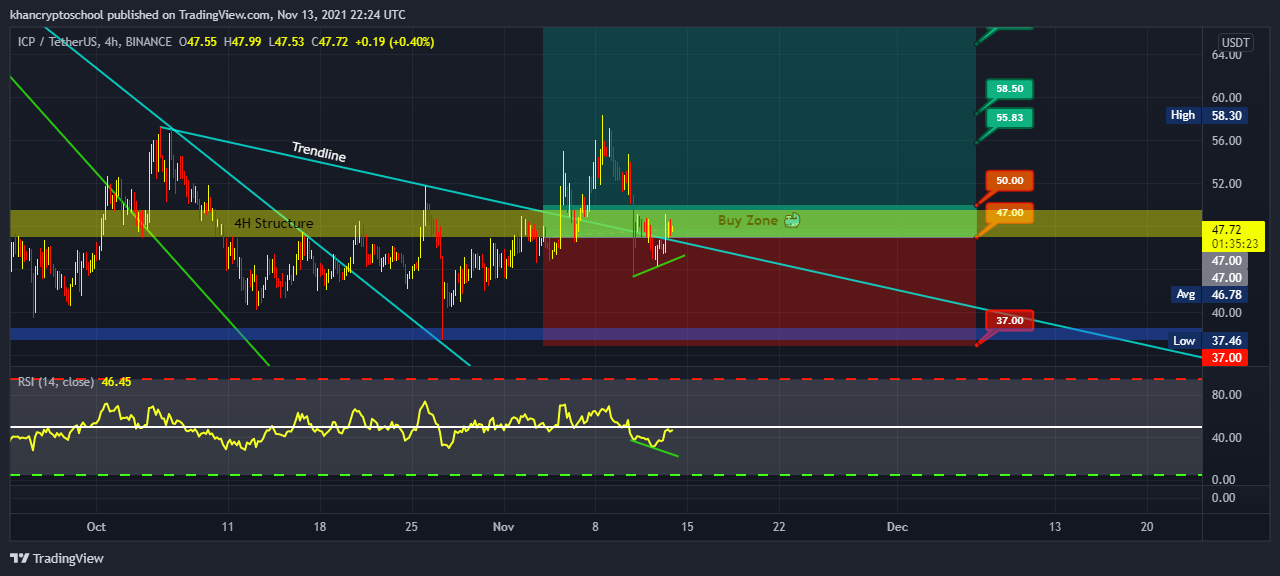
Task: Select the RSI (14, close) indicator label
Action: pos(56,382)
